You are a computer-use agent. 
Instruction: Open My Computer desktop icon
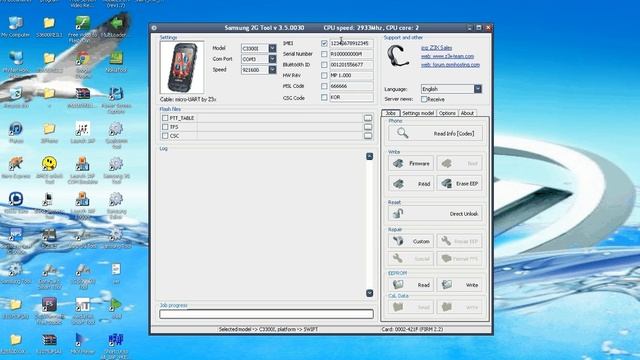(x=16, y=27)
